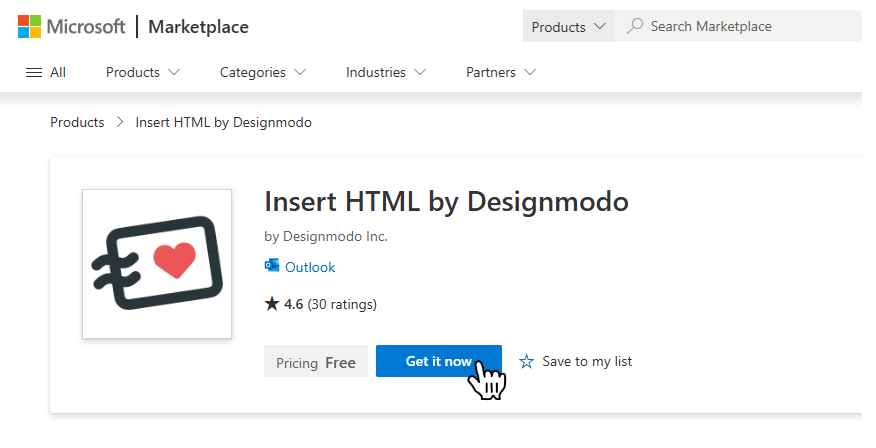The height and width of the screenshot is (448, 876).
Task: Expand the Categories navigation menu
Action: 263,72
